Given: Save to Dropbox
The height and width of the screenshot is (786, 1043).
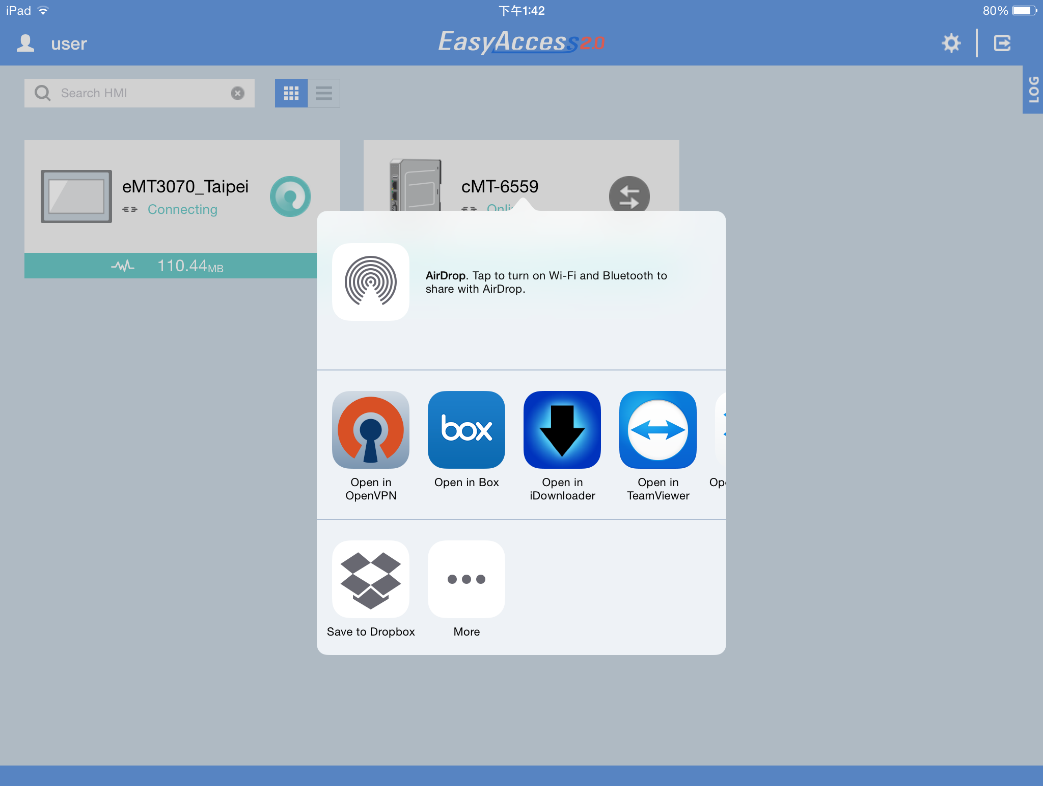Looking at the screenshot, I should [371, 579].
